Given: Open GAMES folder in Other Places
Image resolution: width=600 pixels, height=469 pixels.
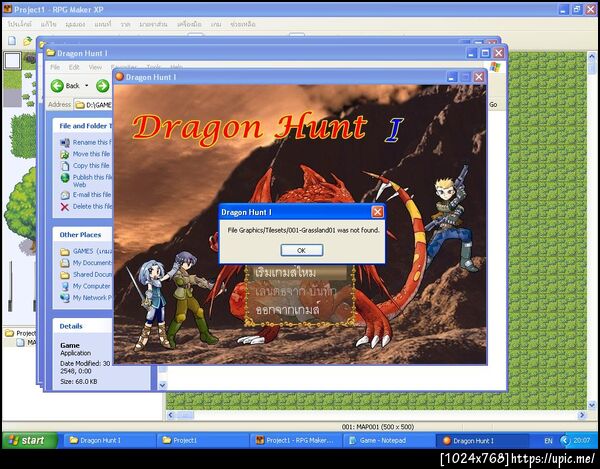Looking at the screenshot, I should click(x=93, y=251).
